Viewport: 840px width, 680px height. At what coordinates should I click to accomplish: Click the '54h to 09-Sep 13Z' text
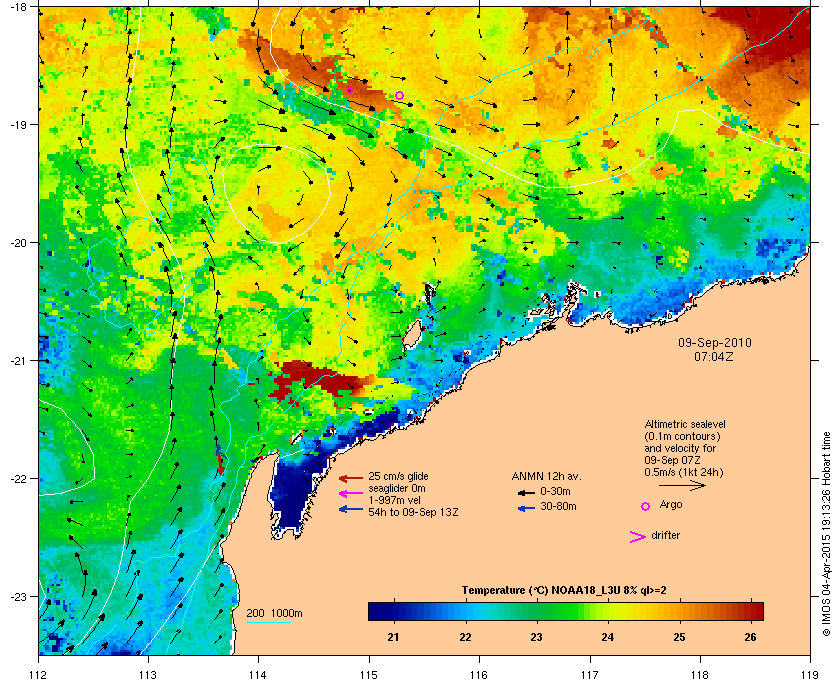[413, 512]
